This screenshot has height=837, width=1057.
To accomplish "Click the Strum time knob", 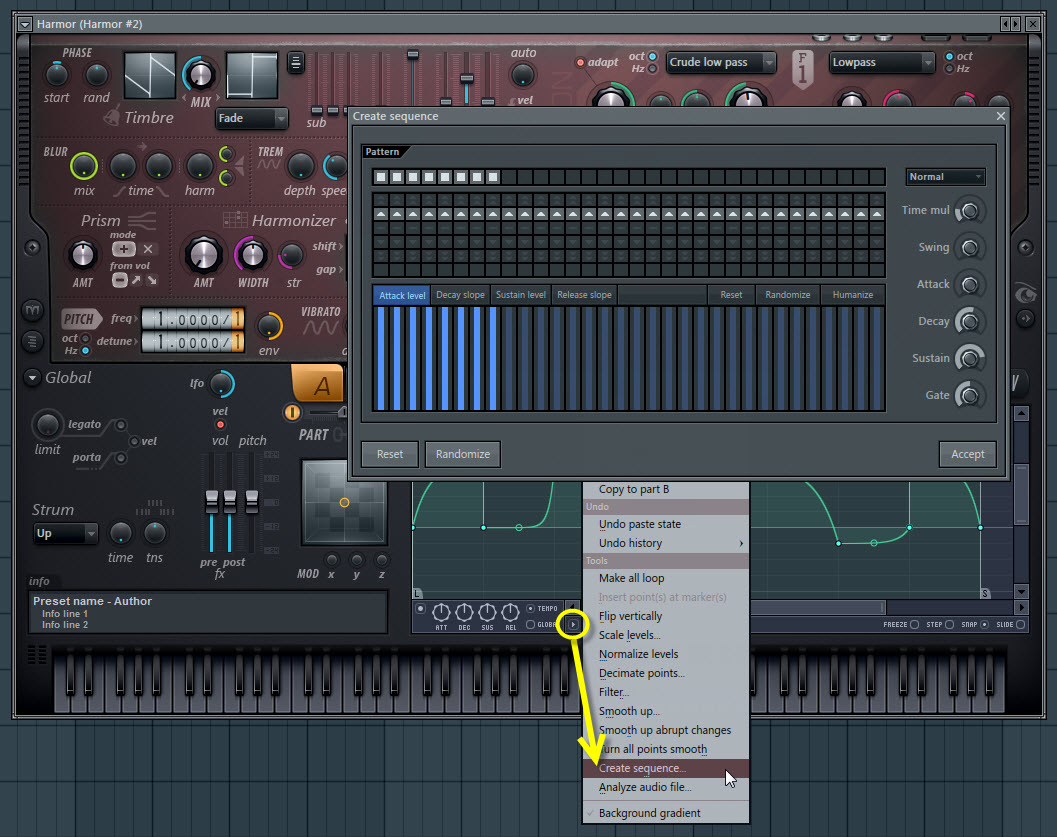I will 121,533.
